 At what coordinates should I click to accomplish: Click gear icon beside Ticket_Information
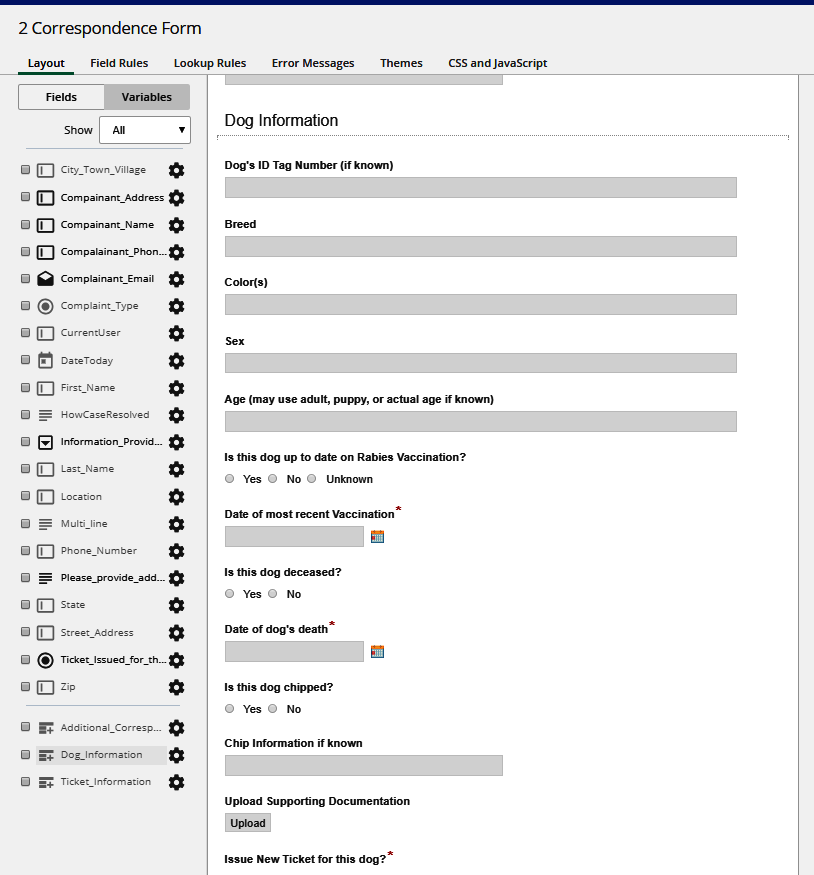pyautogui.click(x=177, y=782)
